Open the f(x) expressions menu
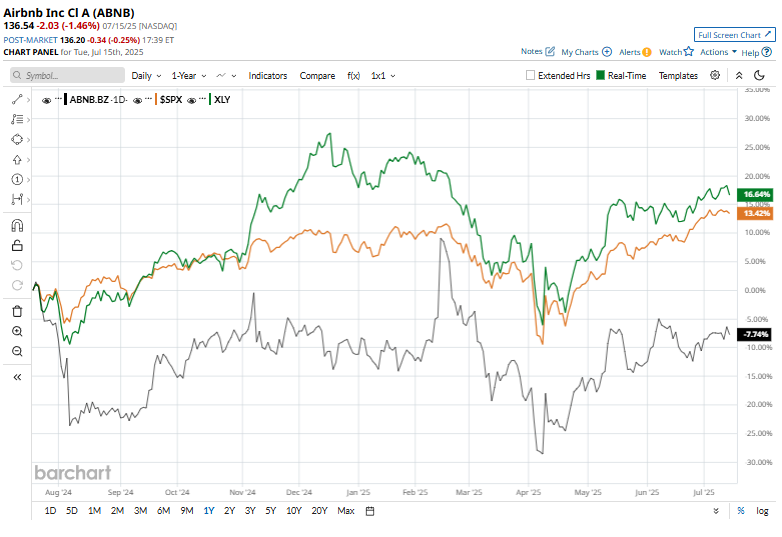Image resolution: width=782 pixels, height=537 pixels. (354, 76)
